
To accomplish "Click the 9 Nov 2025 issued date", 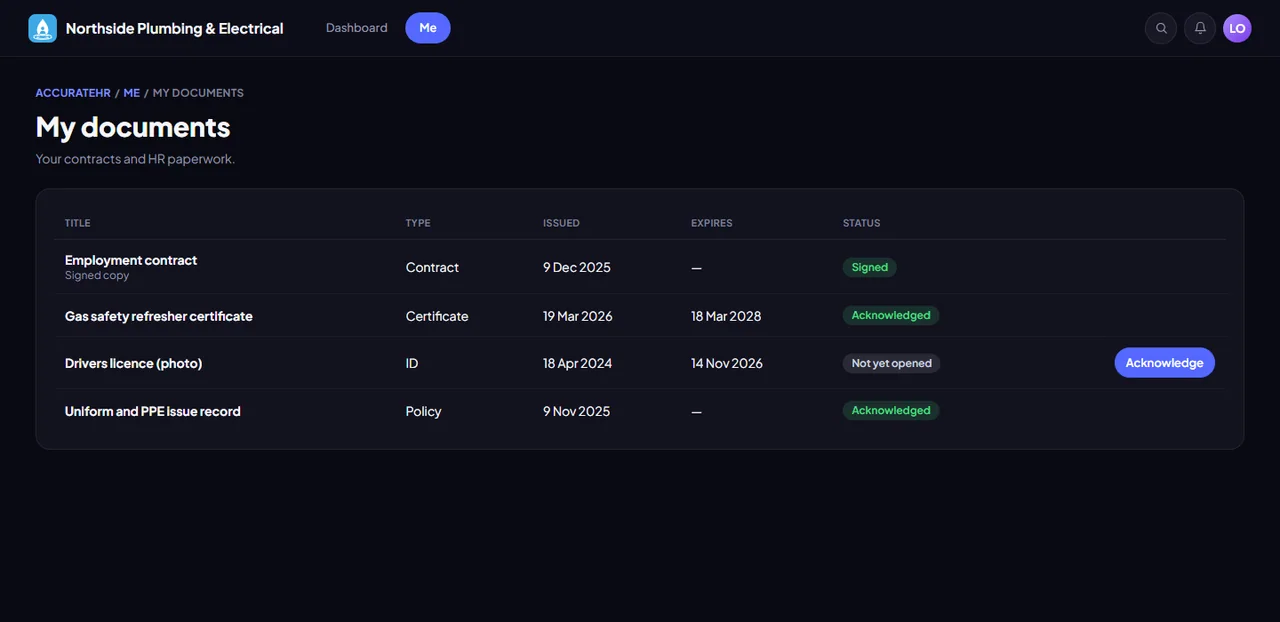I will click(x=577, y=411).
